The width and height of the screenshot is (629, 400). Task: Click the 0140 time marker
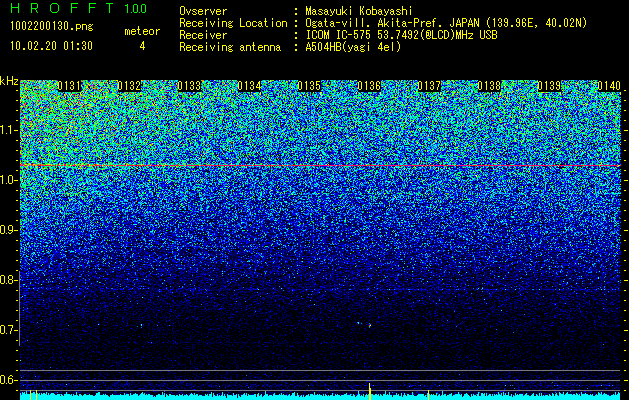[x=609, y=86]
